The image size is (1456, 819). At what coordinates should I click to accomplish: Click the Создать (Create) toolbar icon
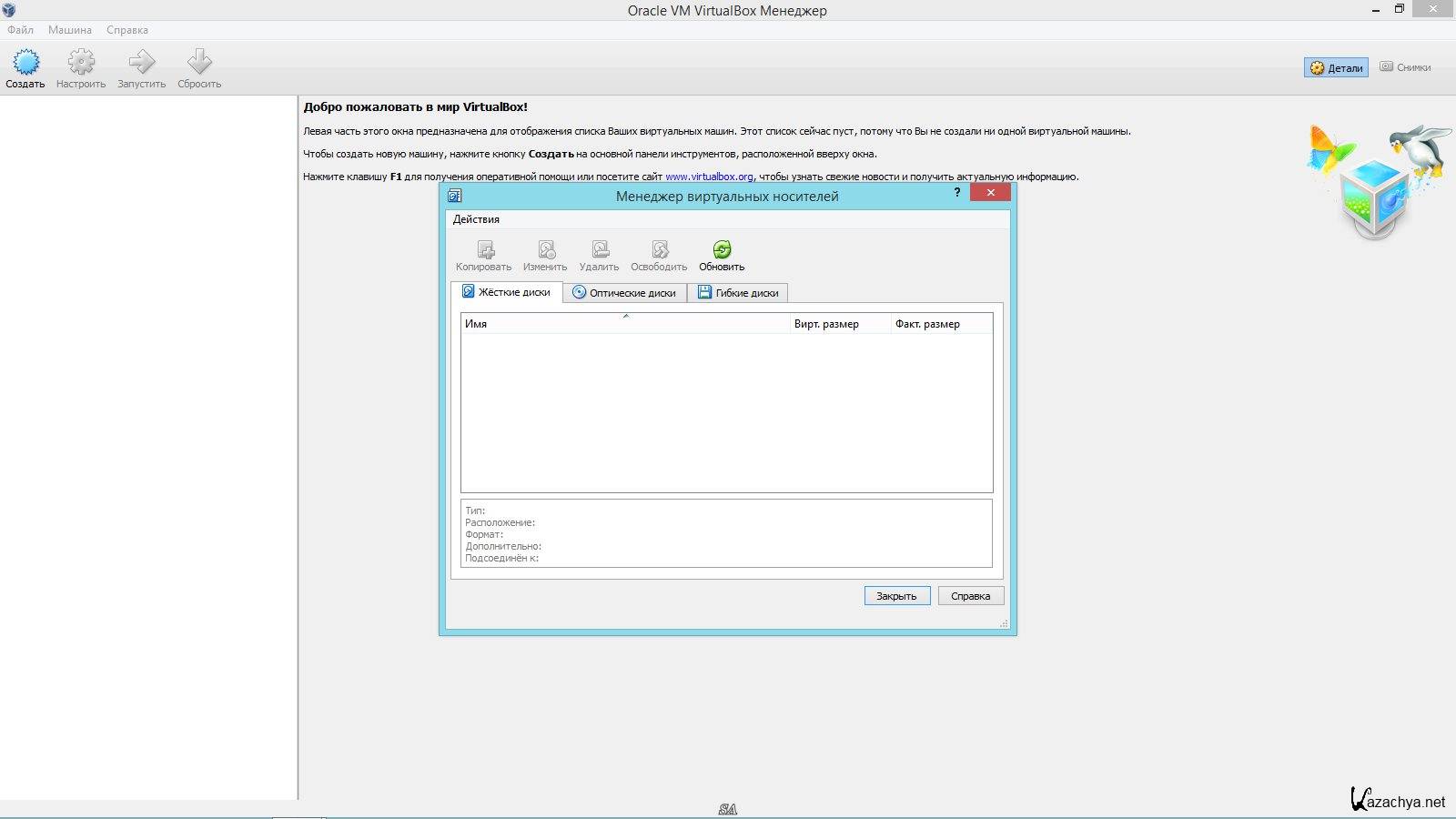25,63
